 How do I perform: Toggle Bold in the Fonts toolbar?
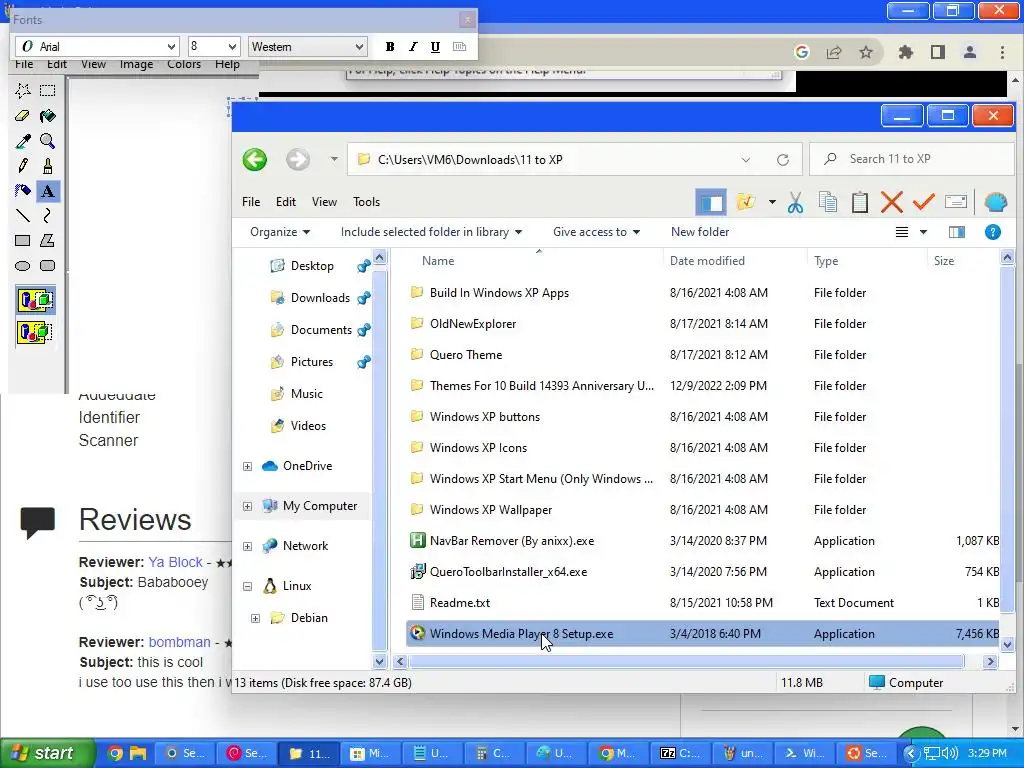coord(390,47)
